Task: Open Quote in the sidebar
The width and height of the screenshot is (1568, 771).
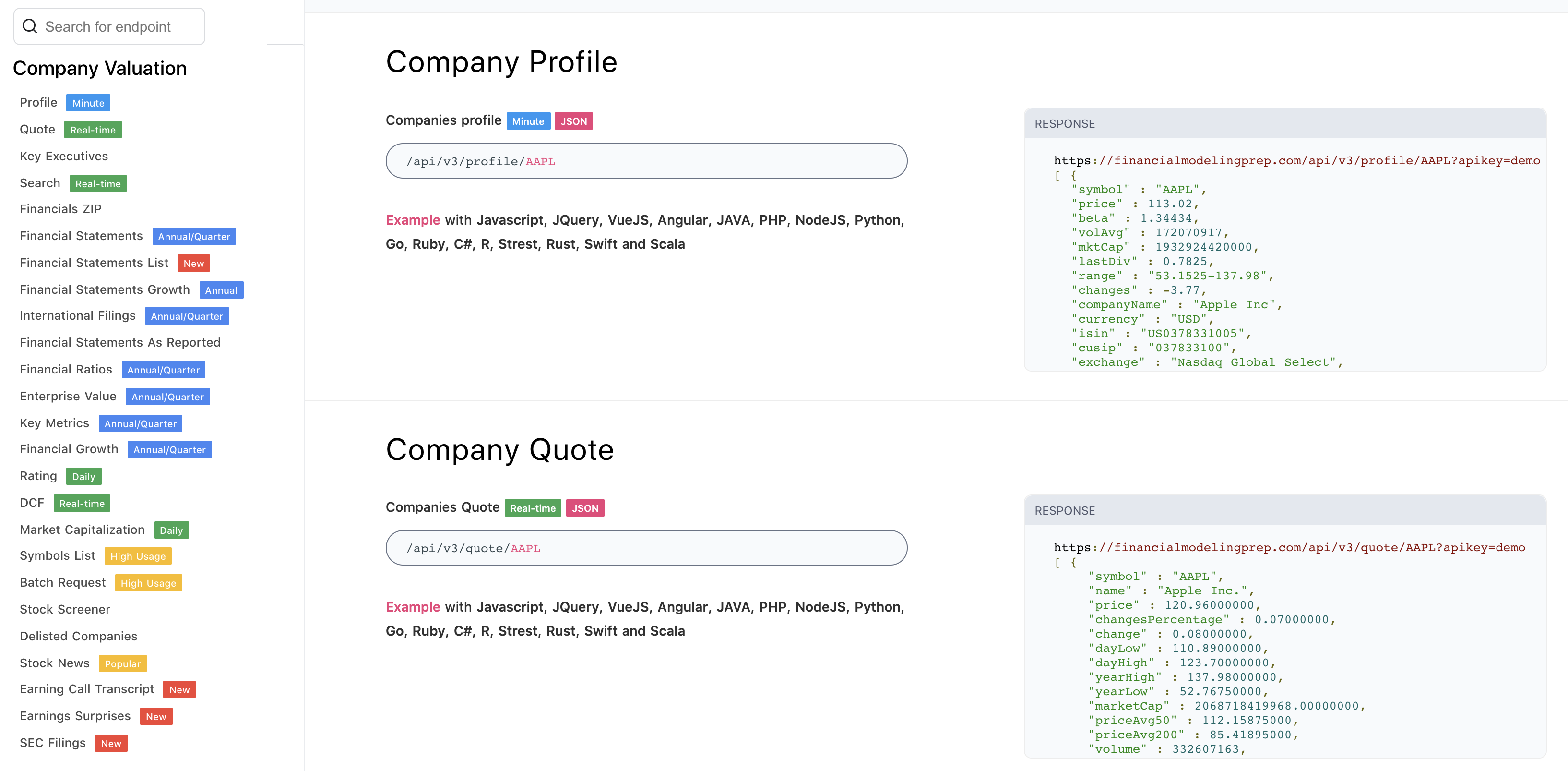Action: tap(37, 129)
